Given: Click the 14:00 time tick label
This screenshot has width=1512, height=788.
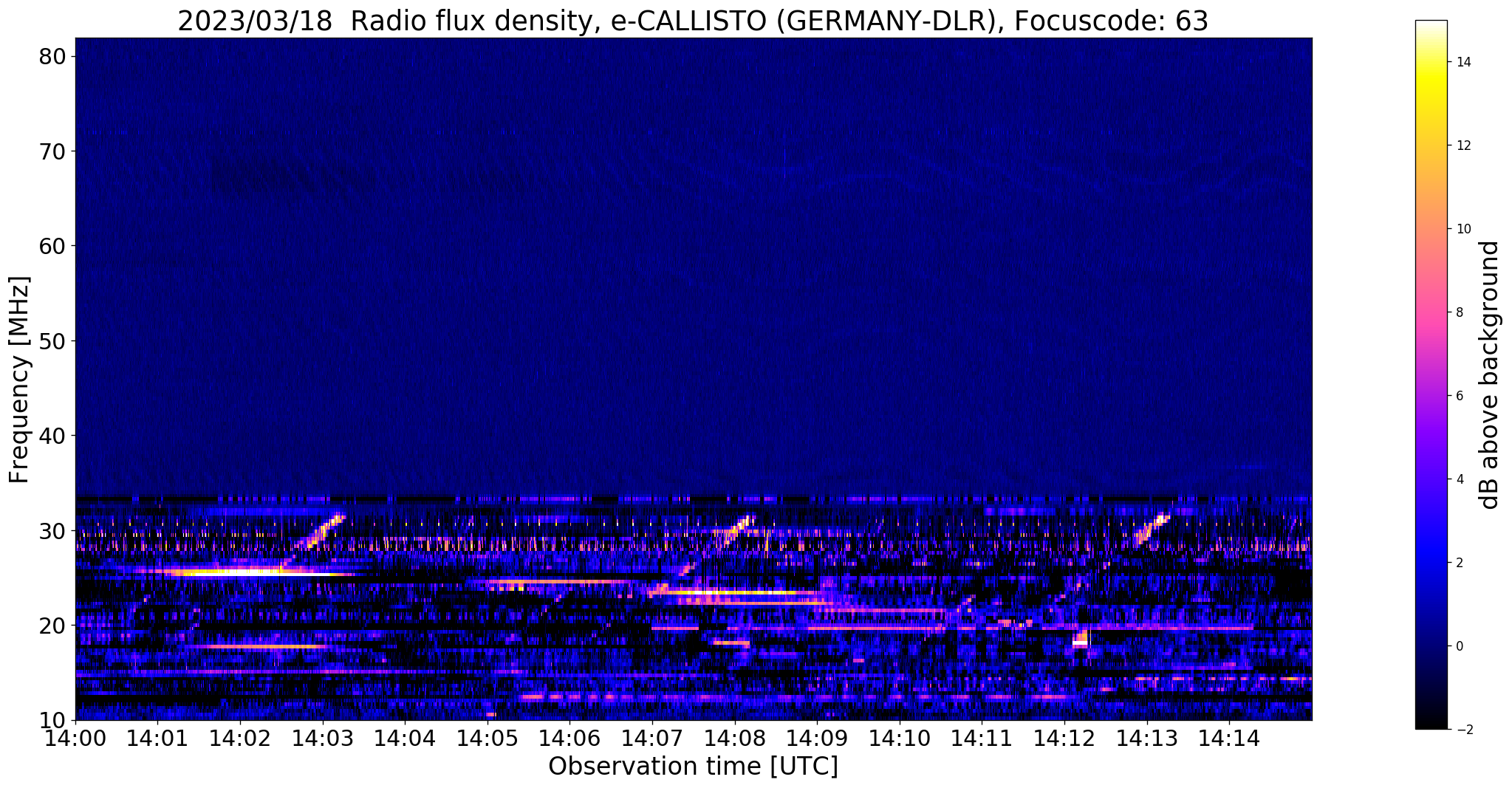Looking at the screenshot, I should [x=75, y=738].
